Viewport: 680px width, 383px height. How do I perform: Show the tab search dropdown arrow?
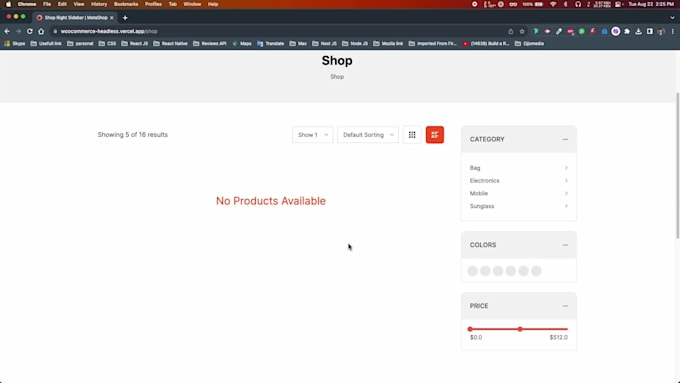point(672,18)
